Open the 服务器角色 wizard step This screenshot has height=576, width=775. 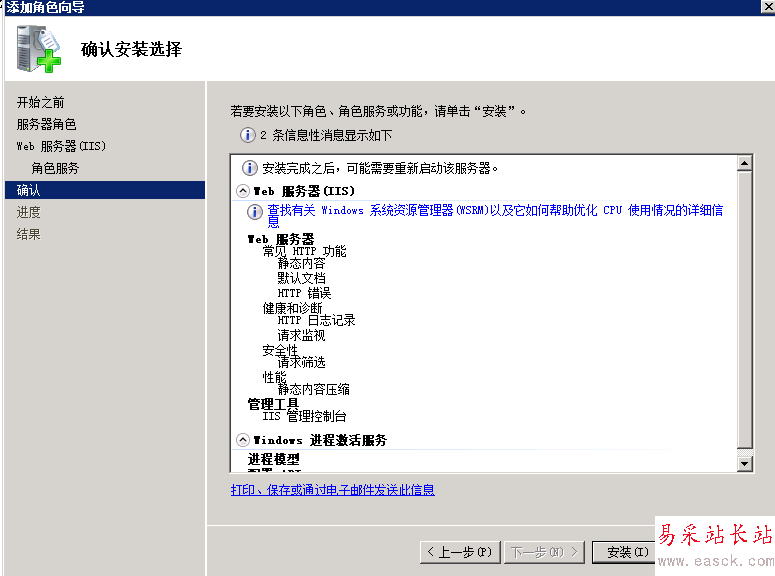tap(46, 124)
